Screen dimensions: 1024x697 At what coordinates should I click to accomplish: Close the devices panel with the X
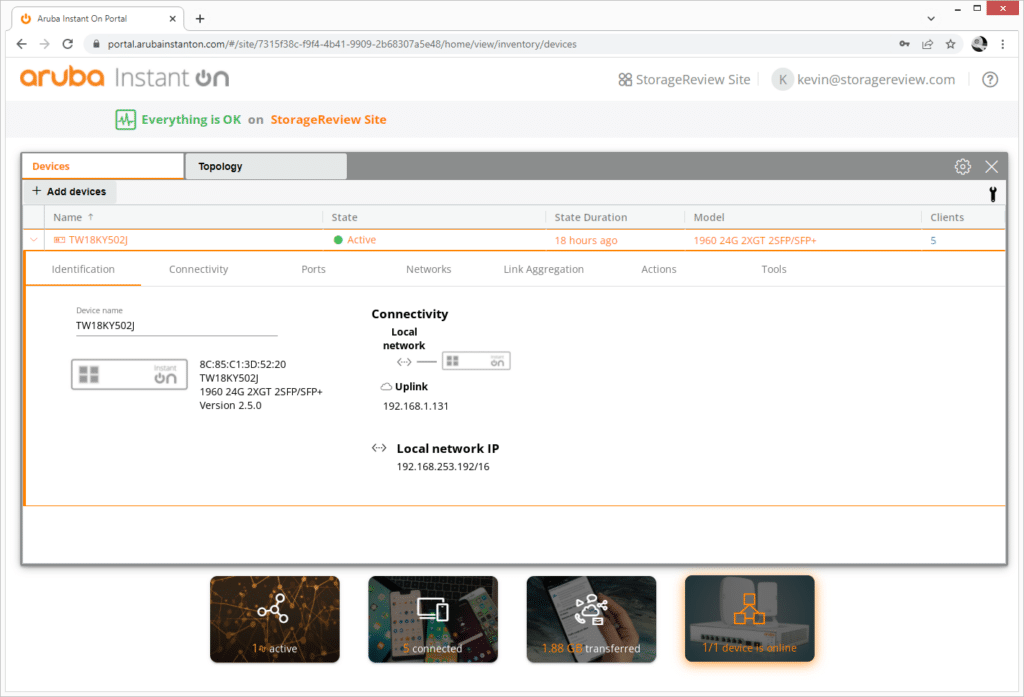click(991, 167)
